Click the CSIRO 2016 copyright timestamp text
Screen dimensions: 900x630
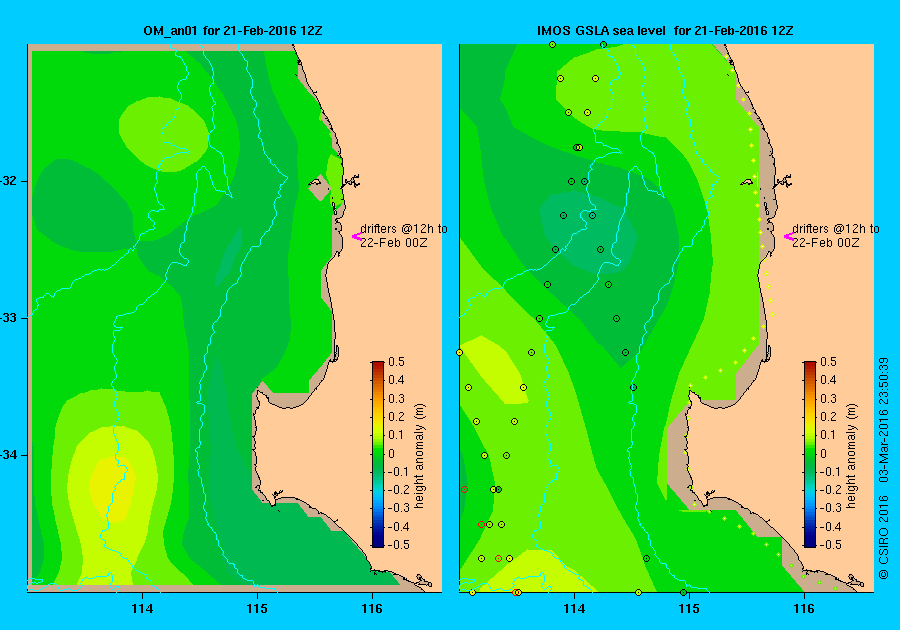click(884, 468)
